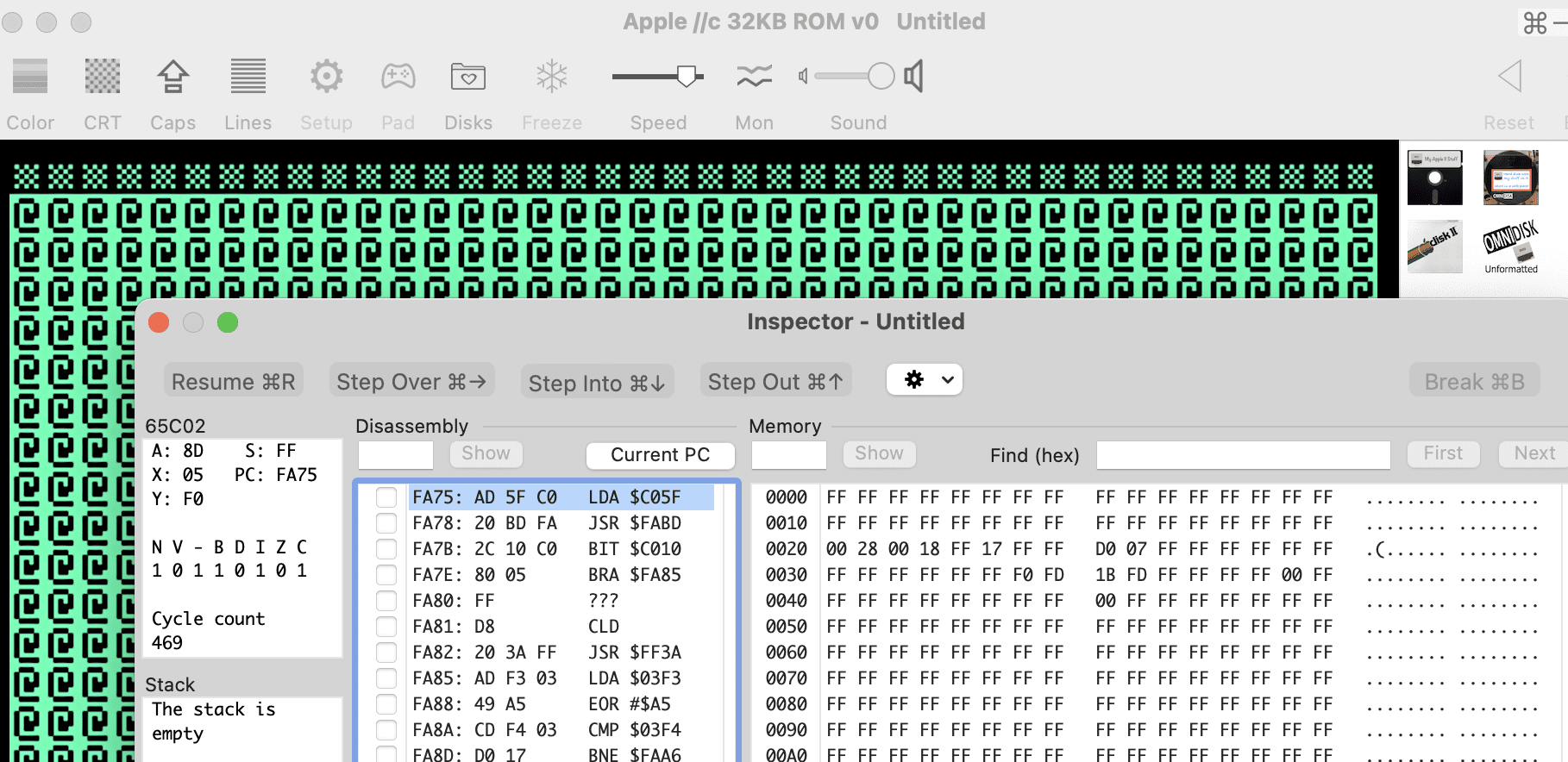The width and height of the screenshot is (1568, 762).
Task: Click the A: 8D register value
Action: pos(178,451)
